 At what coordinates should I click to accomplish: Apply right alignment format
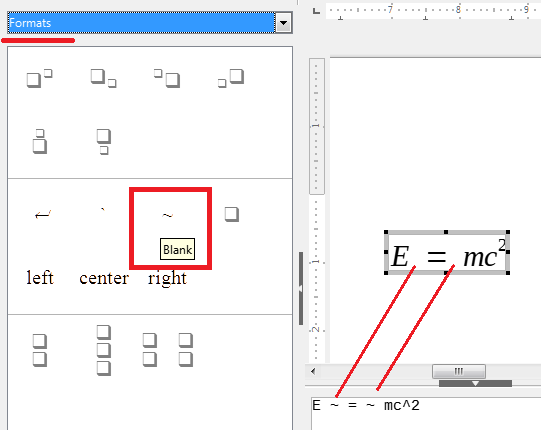(167, 278)
